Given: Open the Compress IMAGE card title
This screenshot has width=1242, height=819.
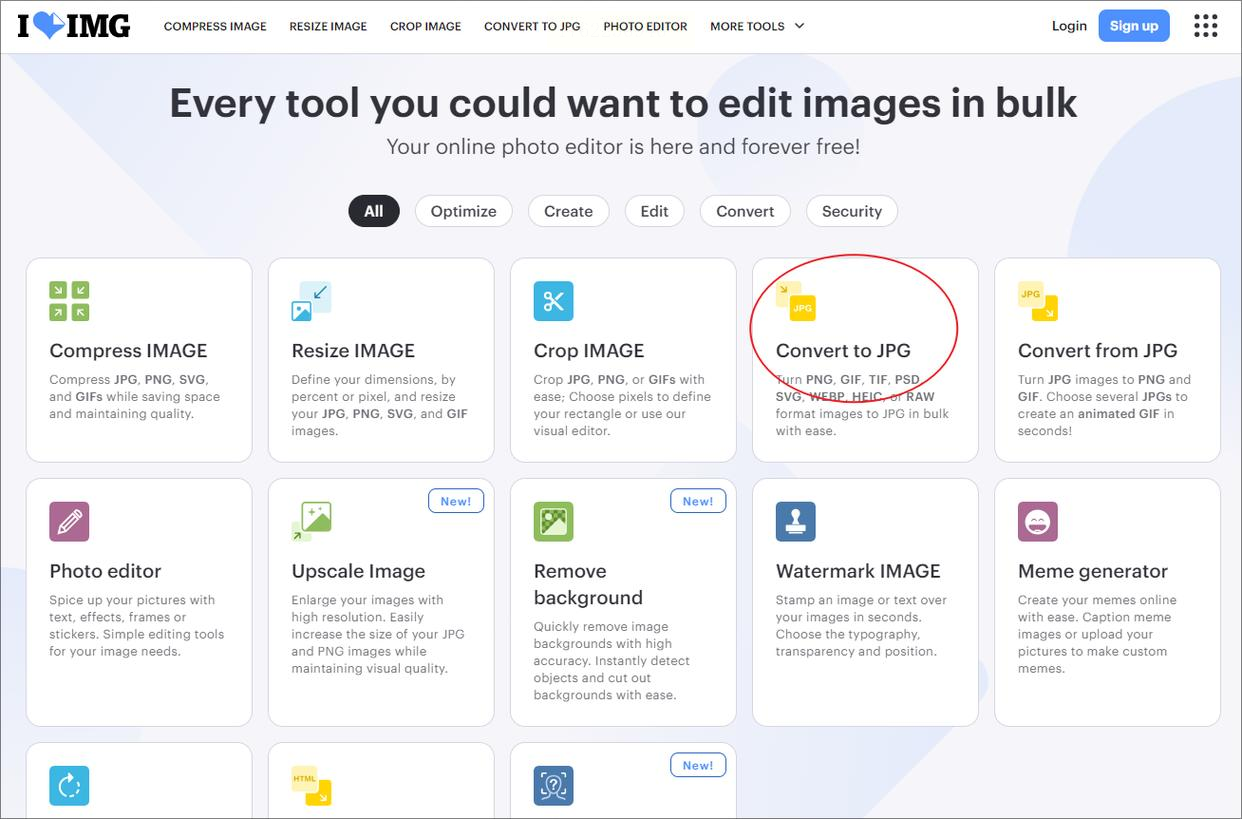Looking at the screenshot, I should [128, 351].
